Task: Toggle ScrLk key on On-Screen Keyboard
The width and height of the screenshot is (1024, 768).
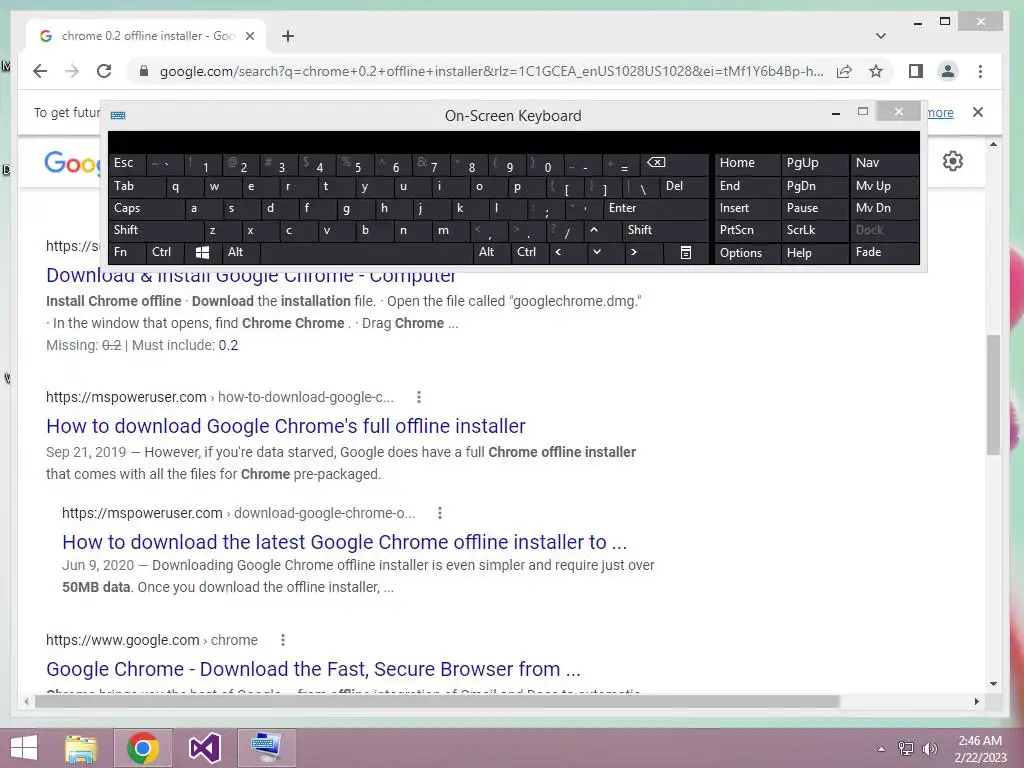Action: [x=814, y=230]
